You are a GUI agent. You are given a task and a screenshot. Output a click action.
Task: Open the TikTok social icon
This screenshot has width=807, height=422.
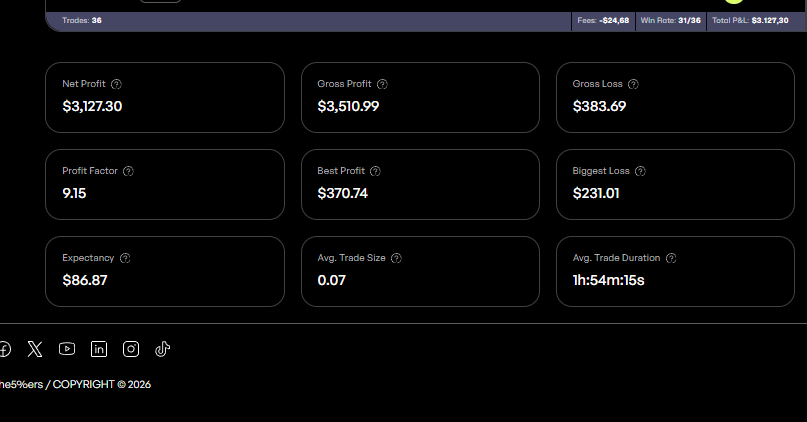163,349
